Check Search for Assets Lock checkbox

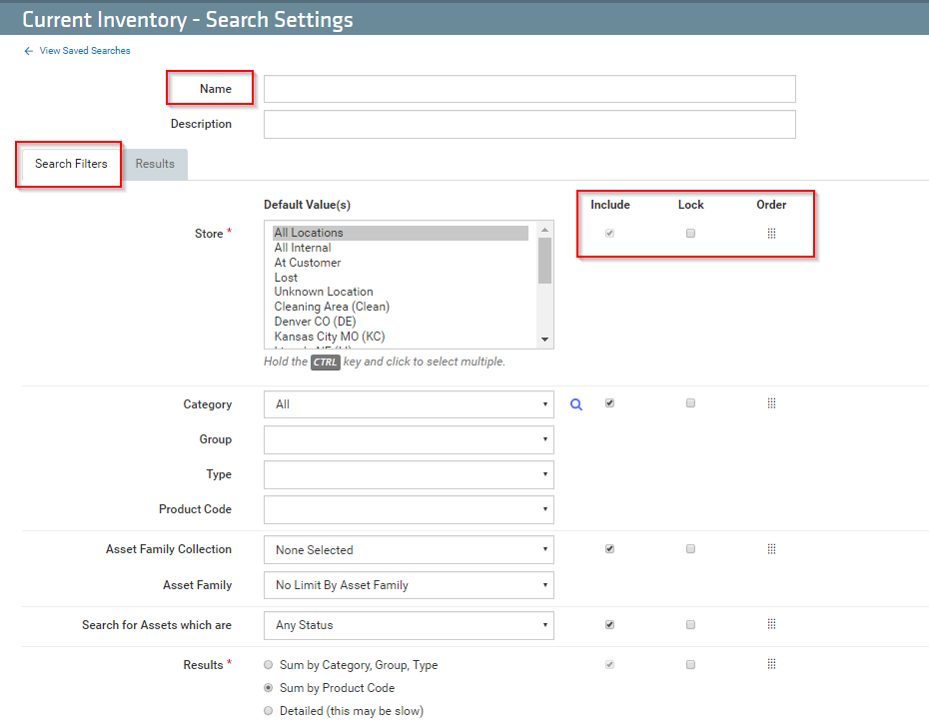point(690,624)
